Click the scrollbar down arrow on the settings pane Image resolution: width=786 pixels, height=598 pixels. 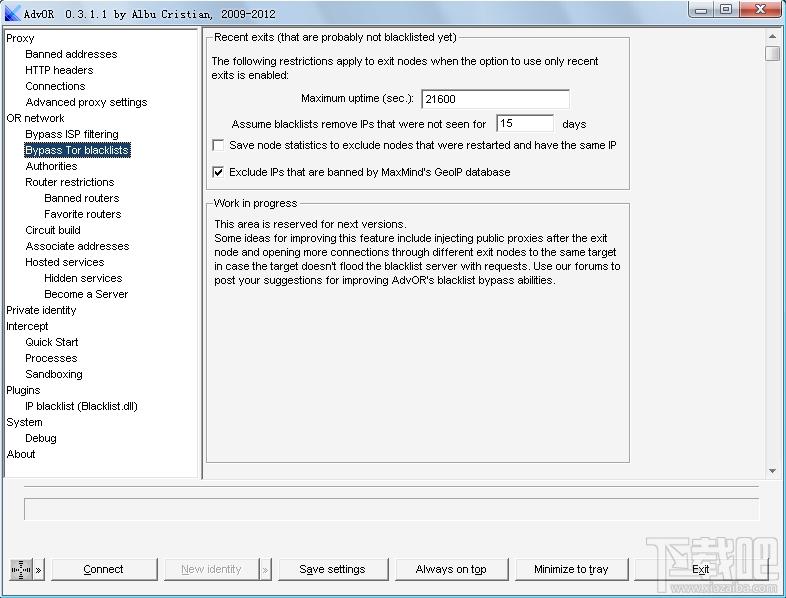coord(772,471)
